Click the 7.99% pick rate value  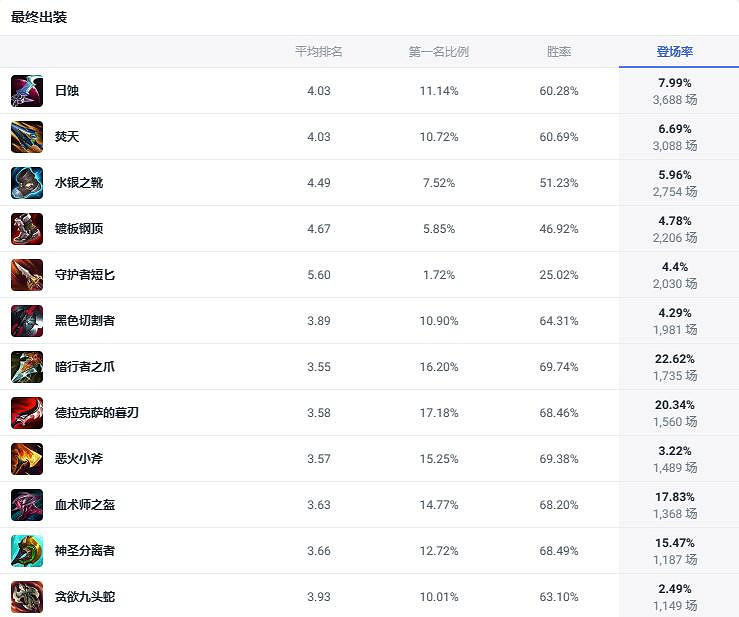point(674,83)
